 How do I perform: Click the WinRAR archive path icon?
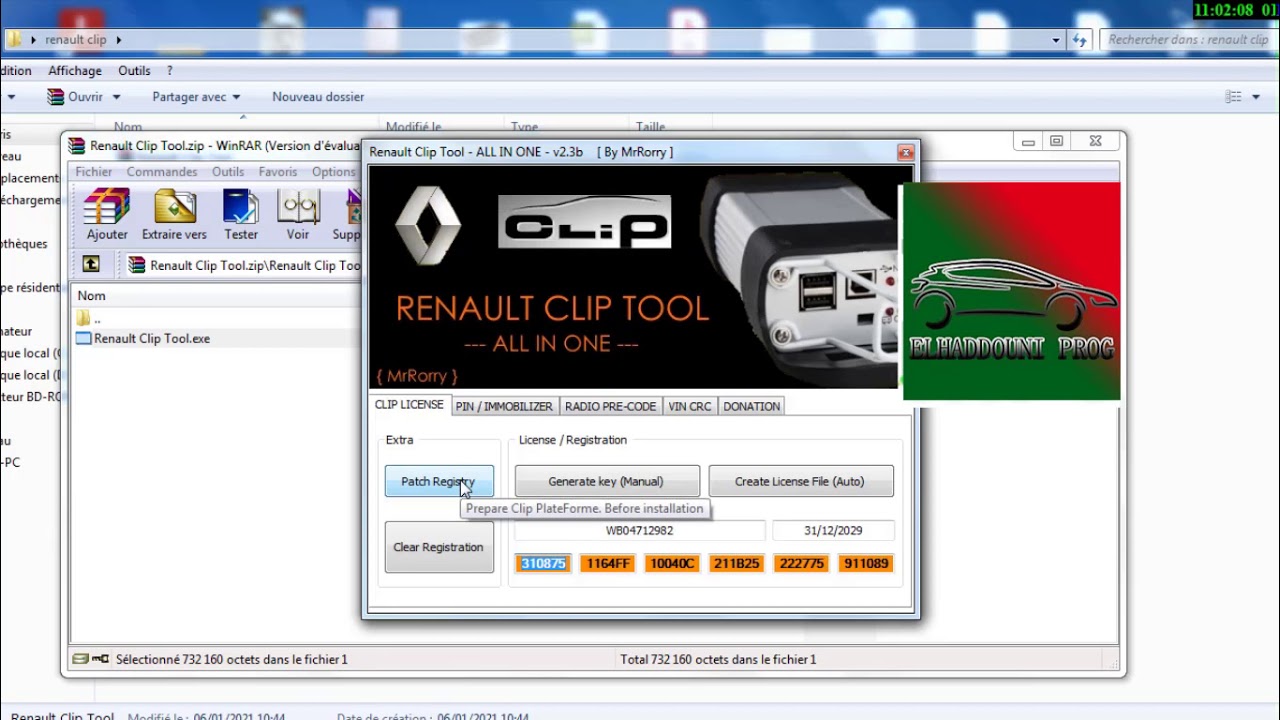(x=137, y=265)
